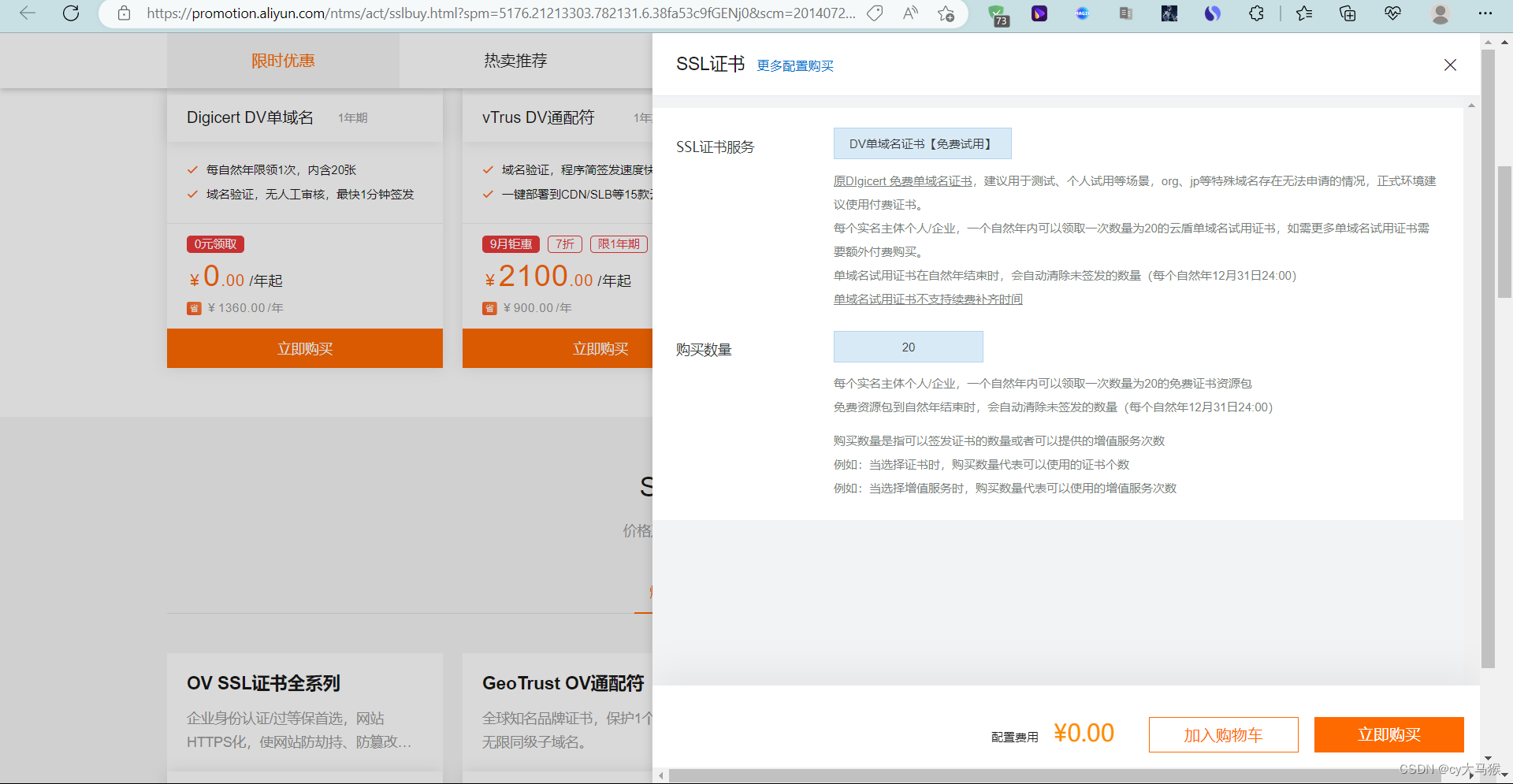Open the gray document extension icon
Viewport: 1513px width, 784px height.
[x=1126, y=13]
